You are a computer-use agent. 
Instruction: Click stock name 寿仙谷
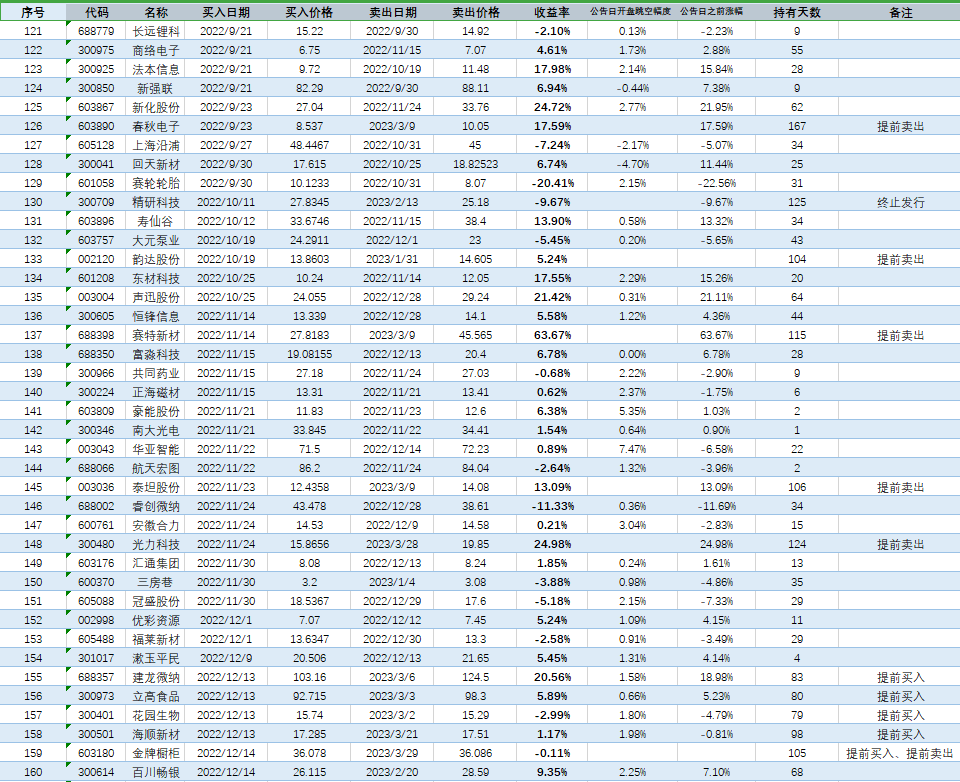tap(156, 221)
